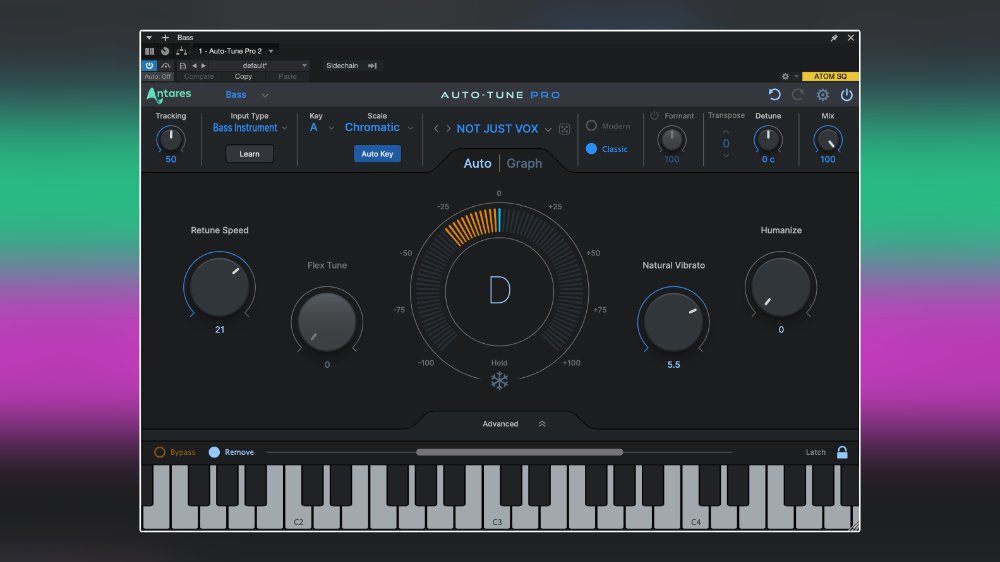Click the Humanize knob
The height and width of the screenshot is (562, 1000).
pyautogui.click(x=781, y=286)
